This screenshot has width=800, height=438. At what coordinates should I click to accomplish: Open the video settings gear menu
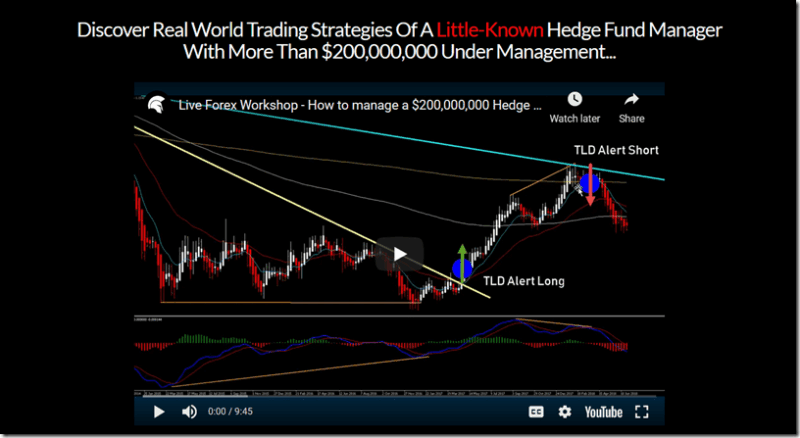(565, 411)
